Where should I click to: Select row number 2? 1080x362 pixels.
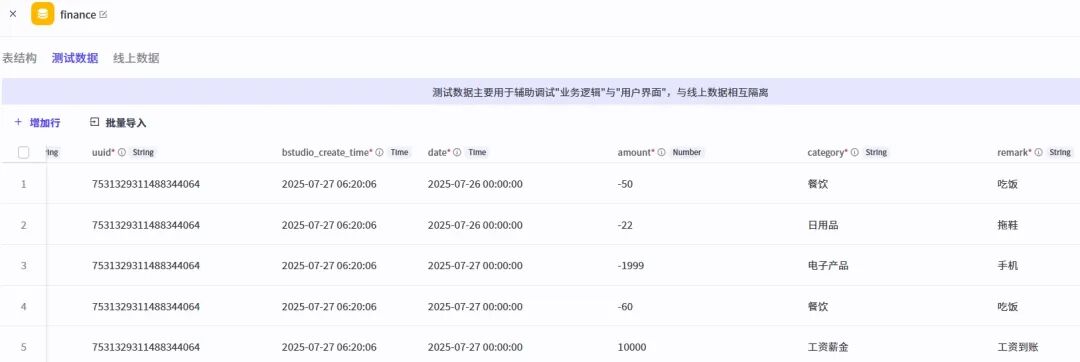23,225
